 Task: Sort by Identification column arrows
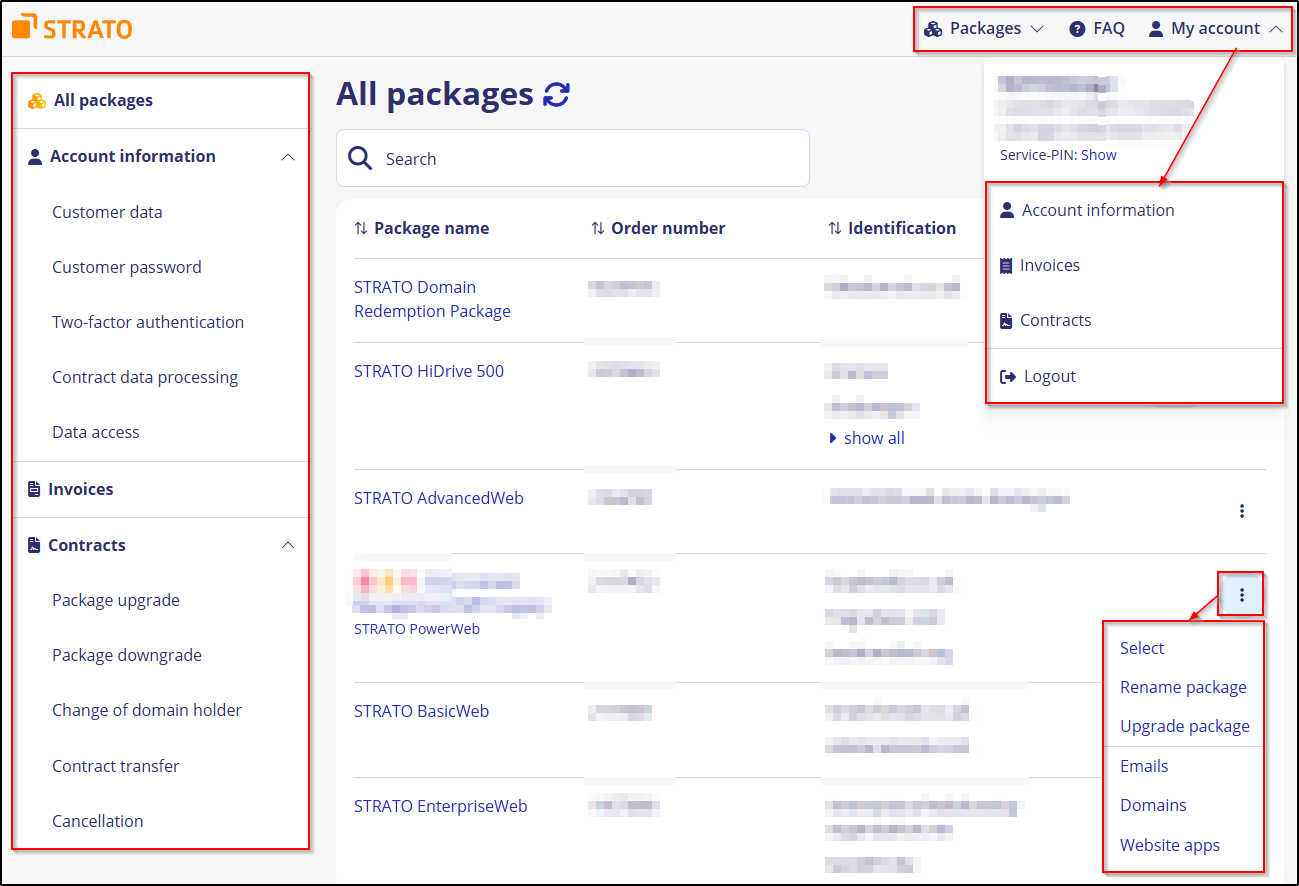pos(834,229)
